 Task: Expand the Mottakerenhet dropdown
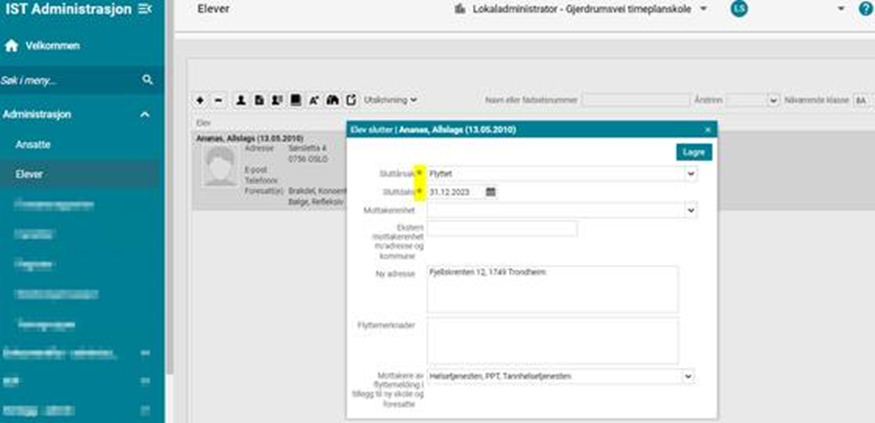562,211
